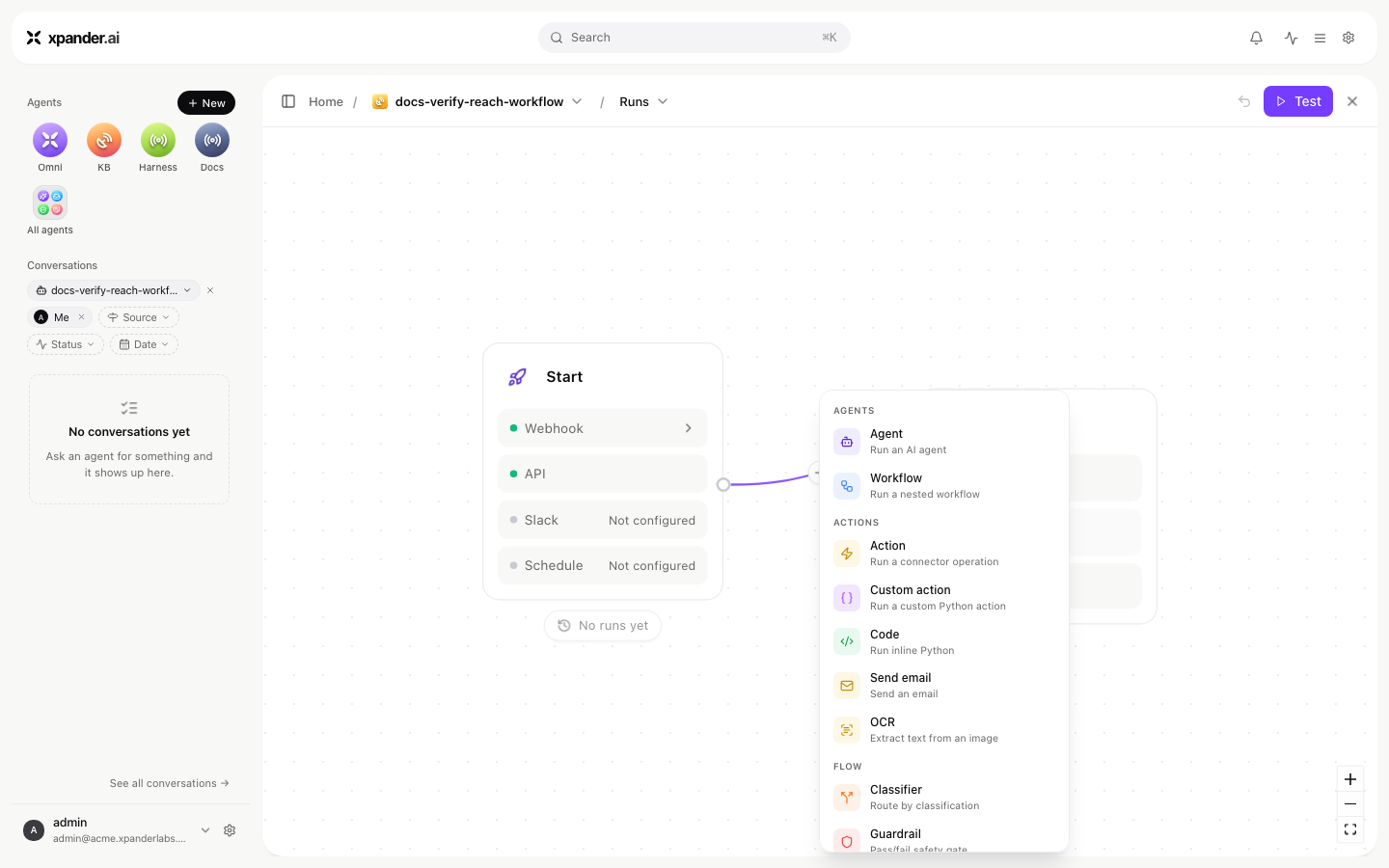Choose Agent from the node menu

944,442
